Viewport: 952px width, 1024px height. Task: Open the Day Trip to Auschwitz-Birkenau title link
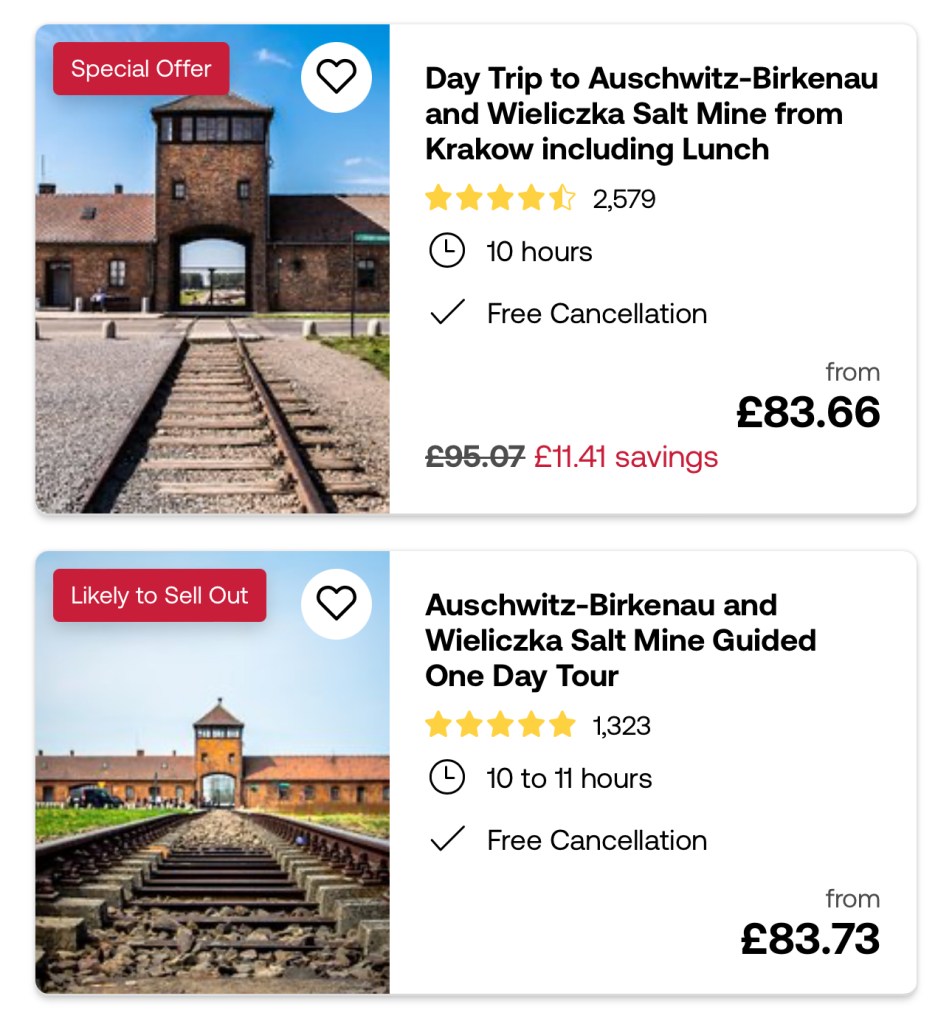(x=651, y=114)
